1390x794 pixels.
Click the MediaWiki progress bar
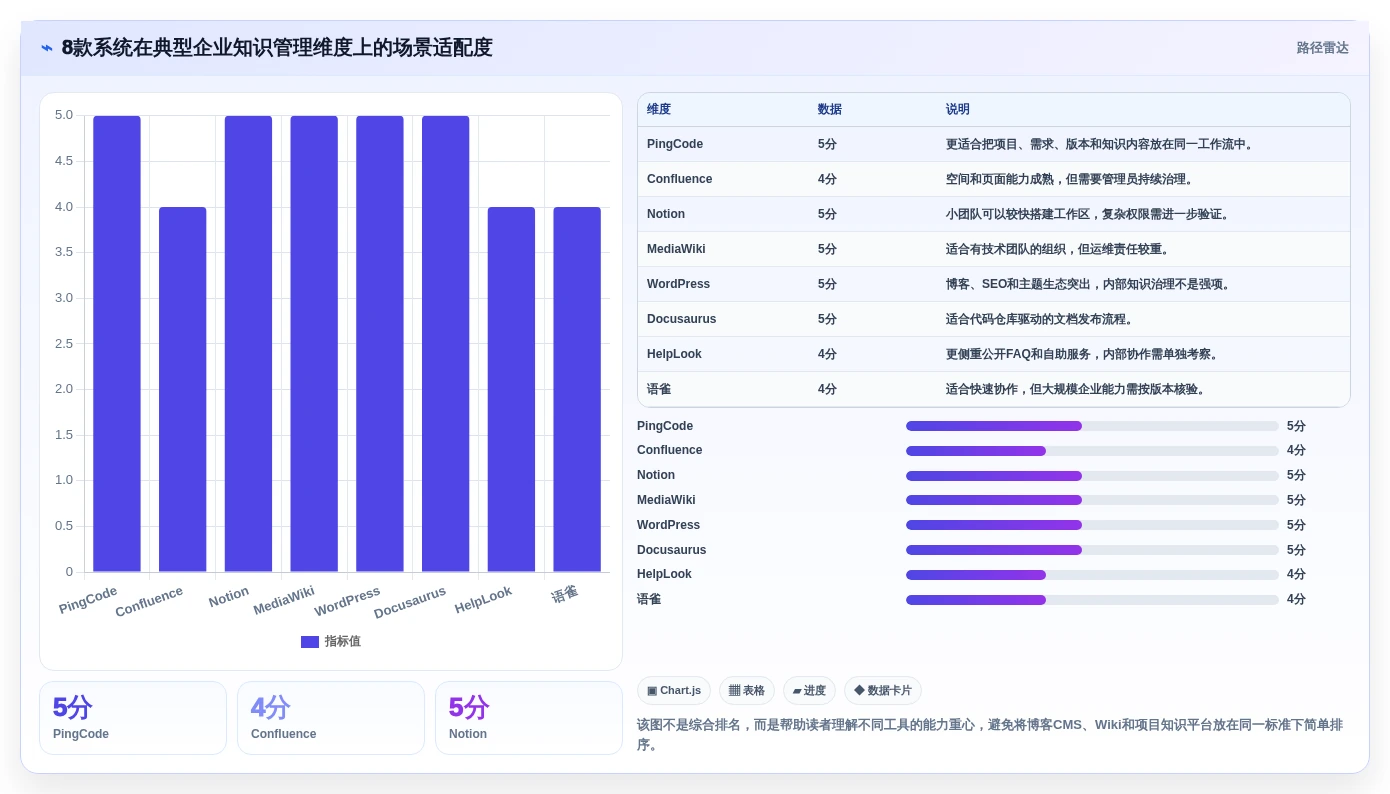tap(1092, 500)
